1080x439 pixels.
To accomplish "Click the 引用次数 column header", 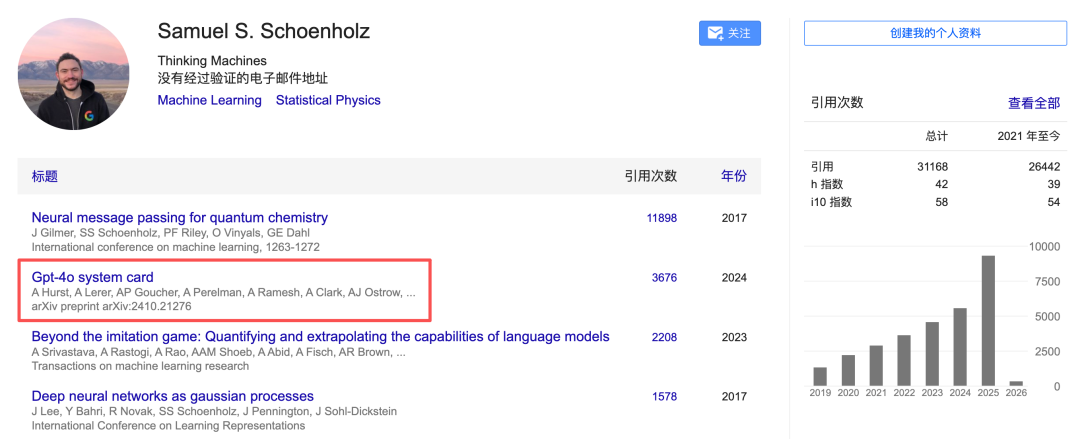I will tap(651, 176).
